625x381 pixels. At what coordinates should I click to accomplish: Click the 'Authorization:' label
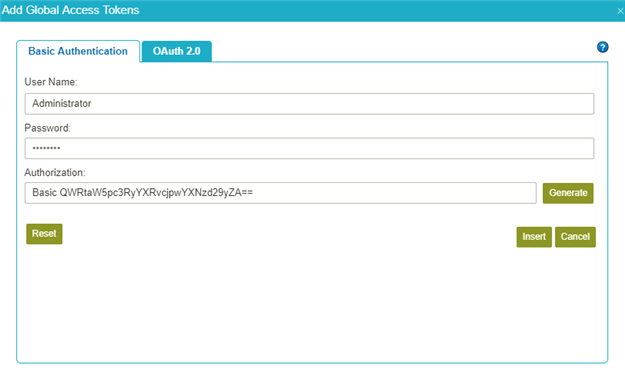click(55, 173)
